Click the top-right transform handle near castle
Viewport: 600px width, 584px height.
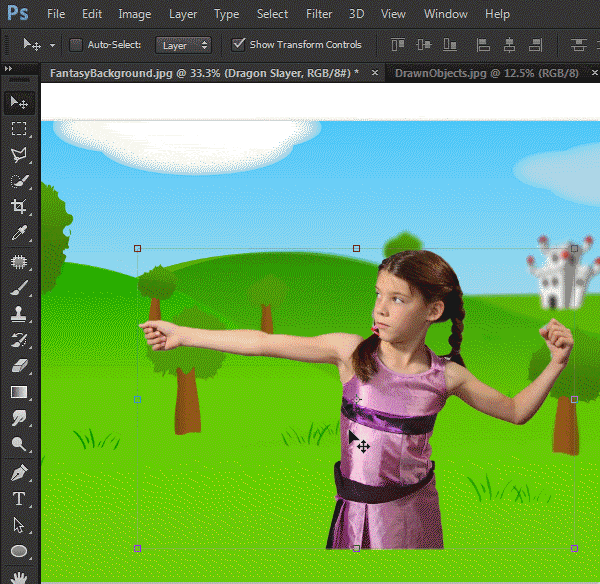pos(574,249)
